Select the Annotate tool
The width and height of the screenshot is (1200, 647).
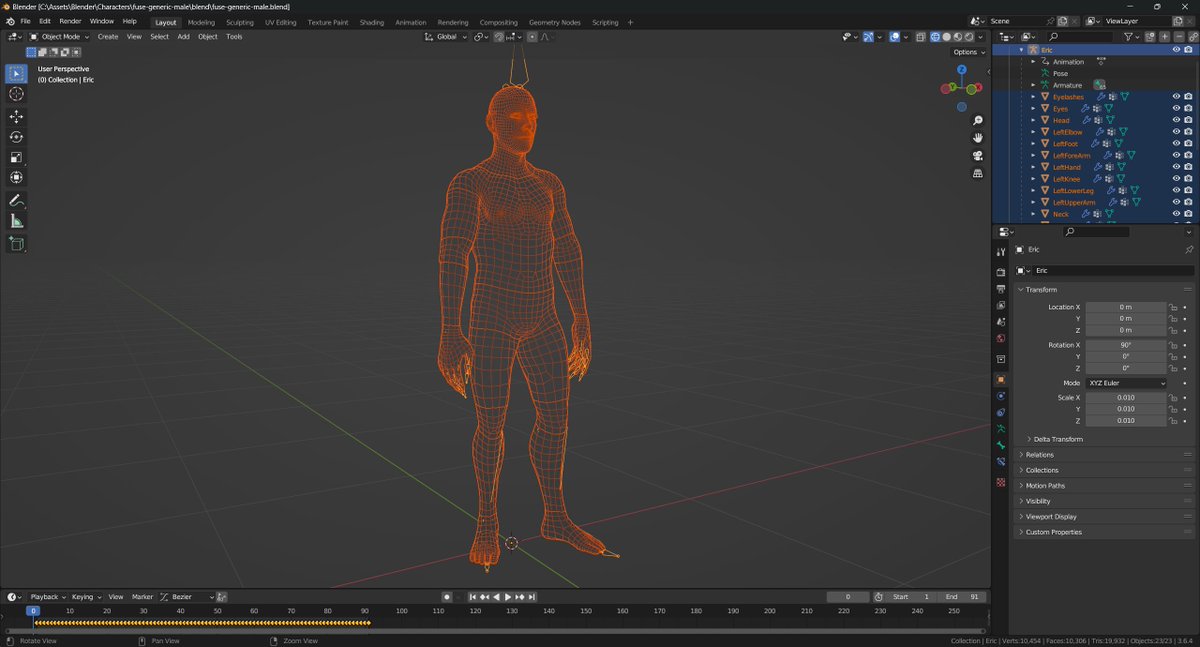(16, 201)
